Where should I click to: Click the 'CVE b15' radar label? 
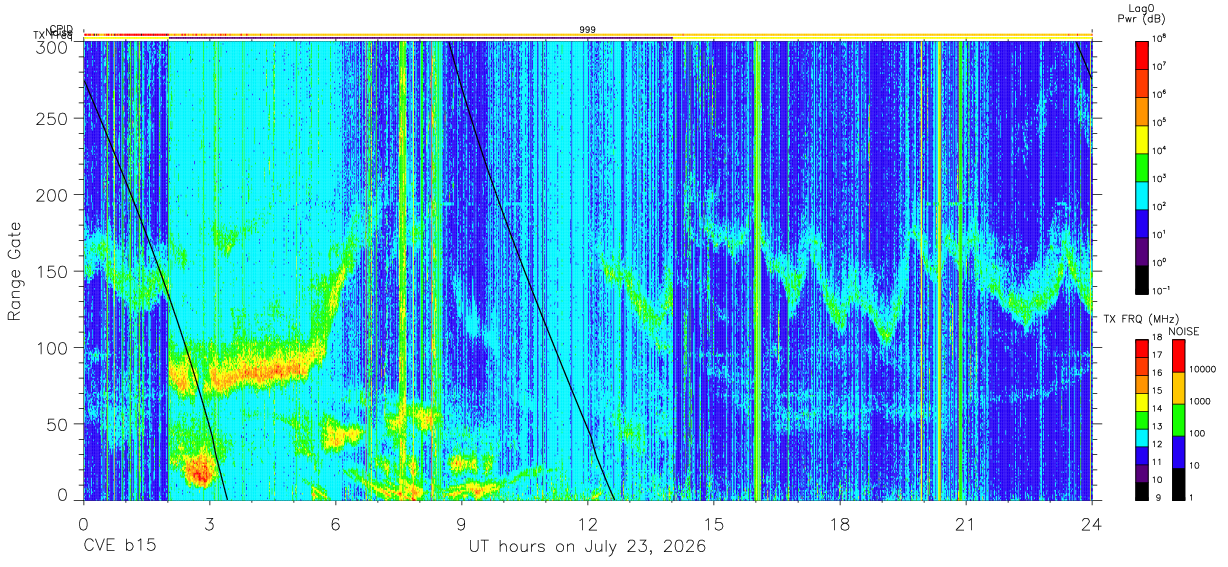point(119,547)
